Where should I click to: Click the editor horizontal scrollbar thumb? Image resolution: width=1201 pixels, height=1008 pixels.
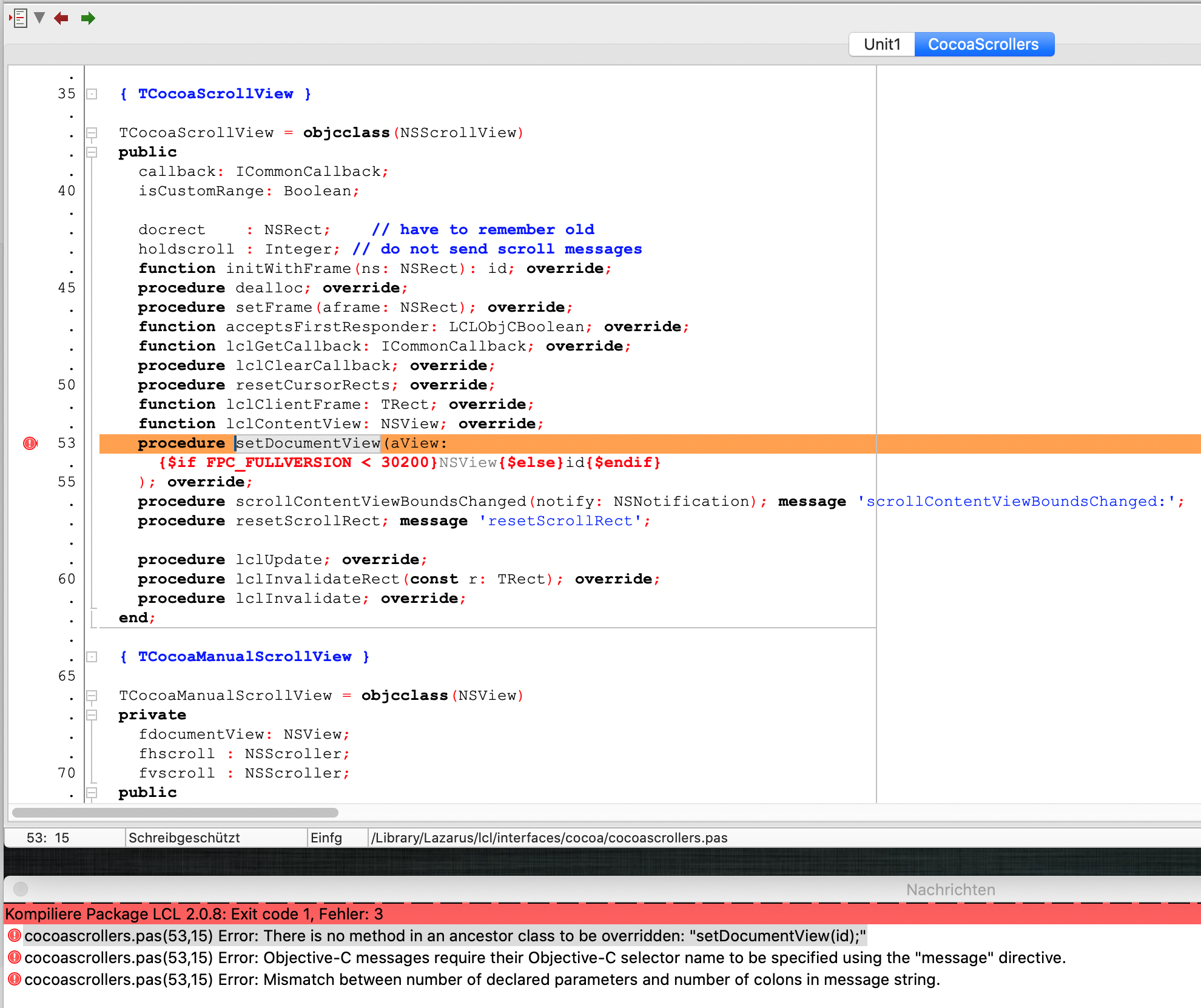175,813
